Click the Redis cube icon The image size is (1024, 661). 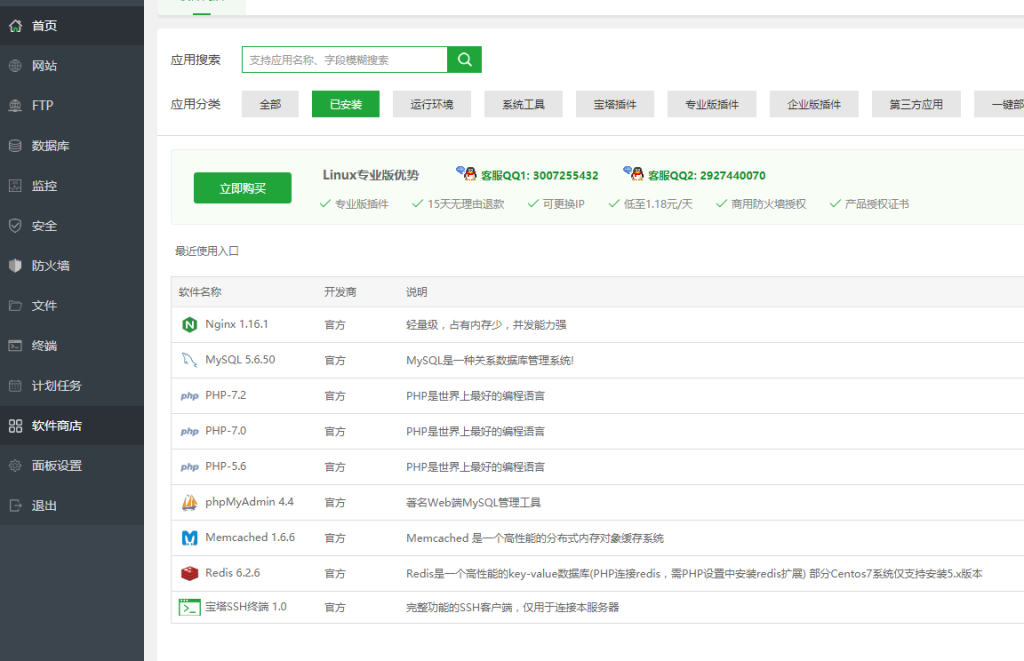point(190,572)
